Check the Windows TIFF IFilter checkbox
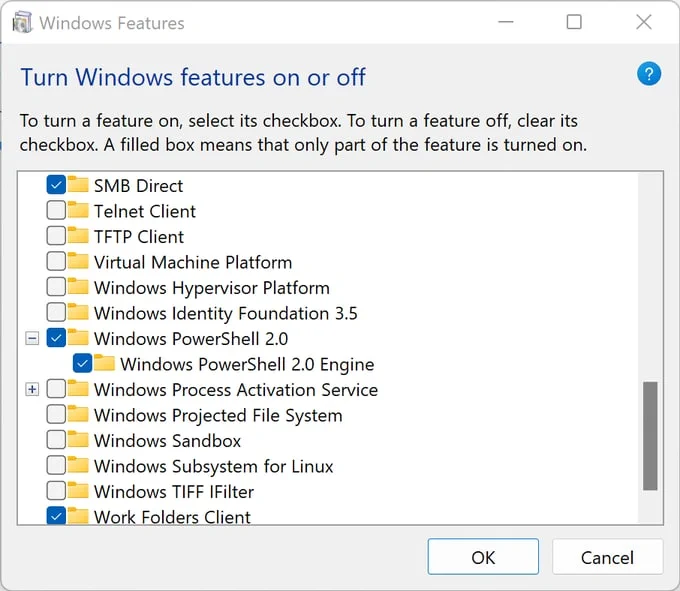680x591 pixels. pyautogui.click(x=56, y=491)
